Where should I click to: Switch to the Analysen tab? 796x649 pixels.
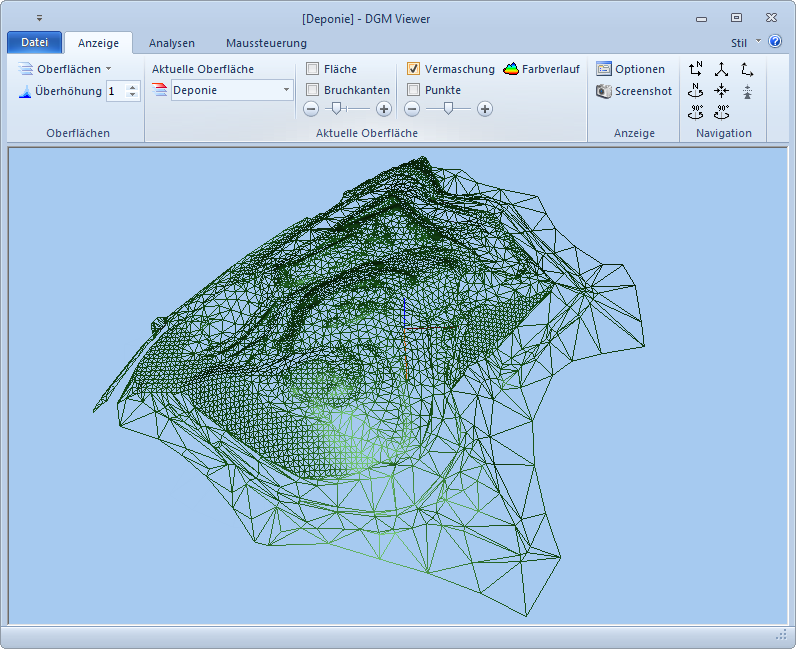coord(172,43)
